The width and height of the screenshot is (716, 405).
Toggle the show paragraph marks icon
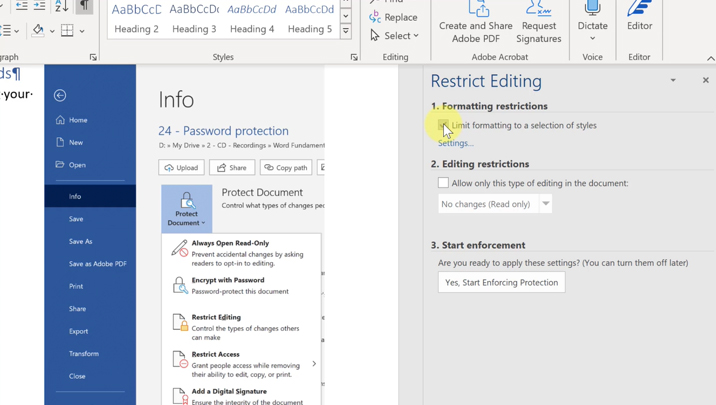pos(84,6)
